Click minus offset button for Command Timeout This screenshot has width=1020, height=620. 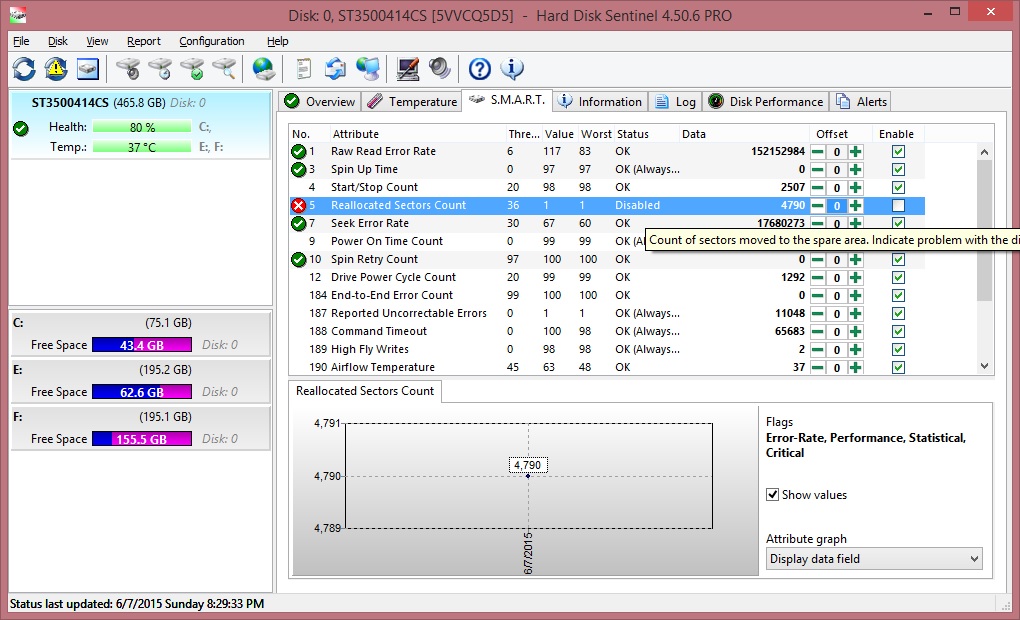818,332
